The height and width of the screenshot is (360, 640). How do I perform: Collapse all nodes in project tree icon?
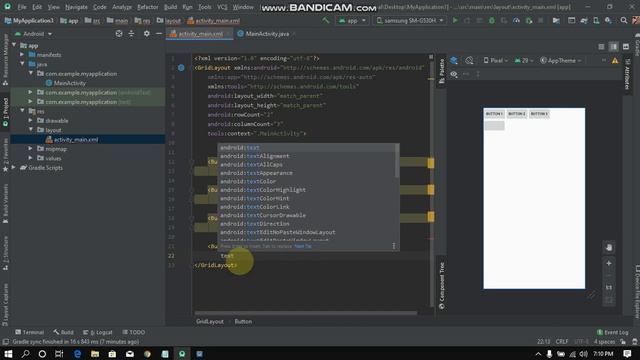(131, 34)
